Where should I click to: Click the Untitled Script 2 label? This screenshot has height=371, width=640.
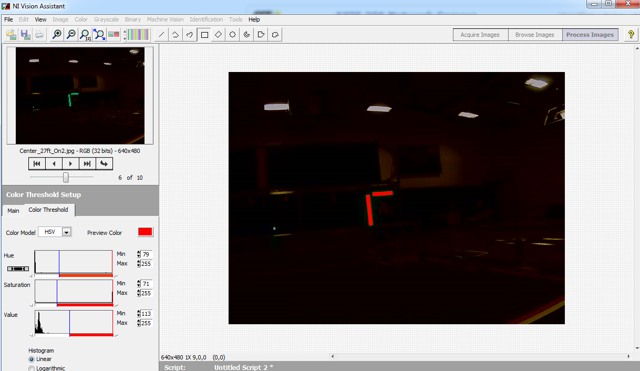click(x=243, y=367)
